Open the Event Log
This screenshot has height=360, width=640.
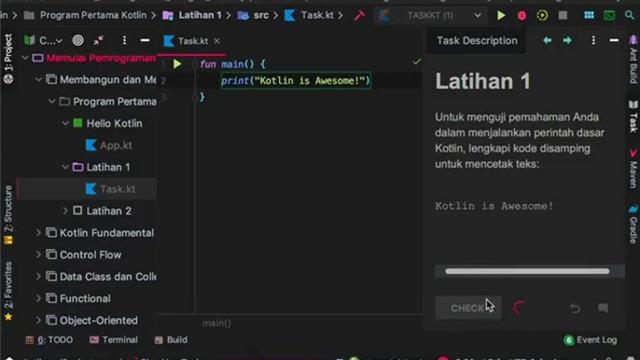click(x=590, y=340)
